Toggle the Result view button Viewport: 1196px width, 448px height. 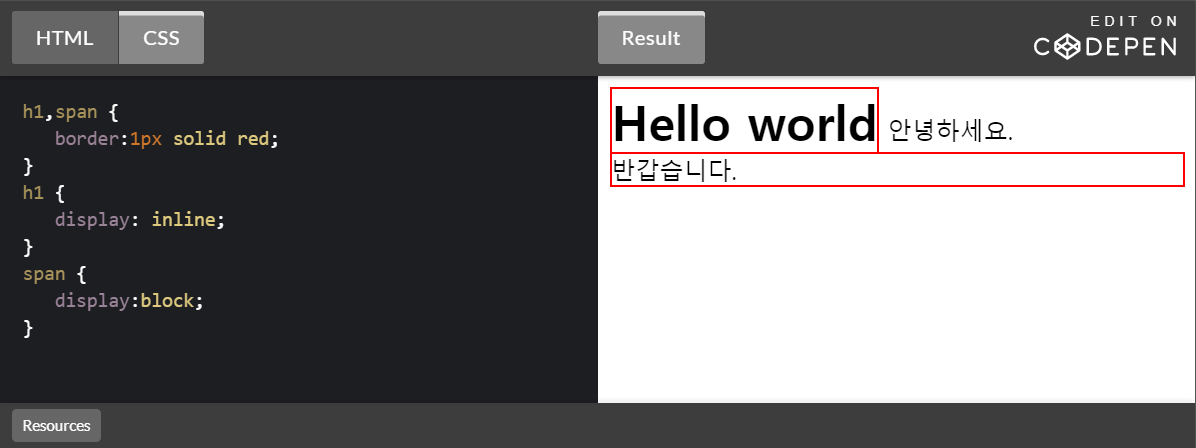[x=651, y=39]
